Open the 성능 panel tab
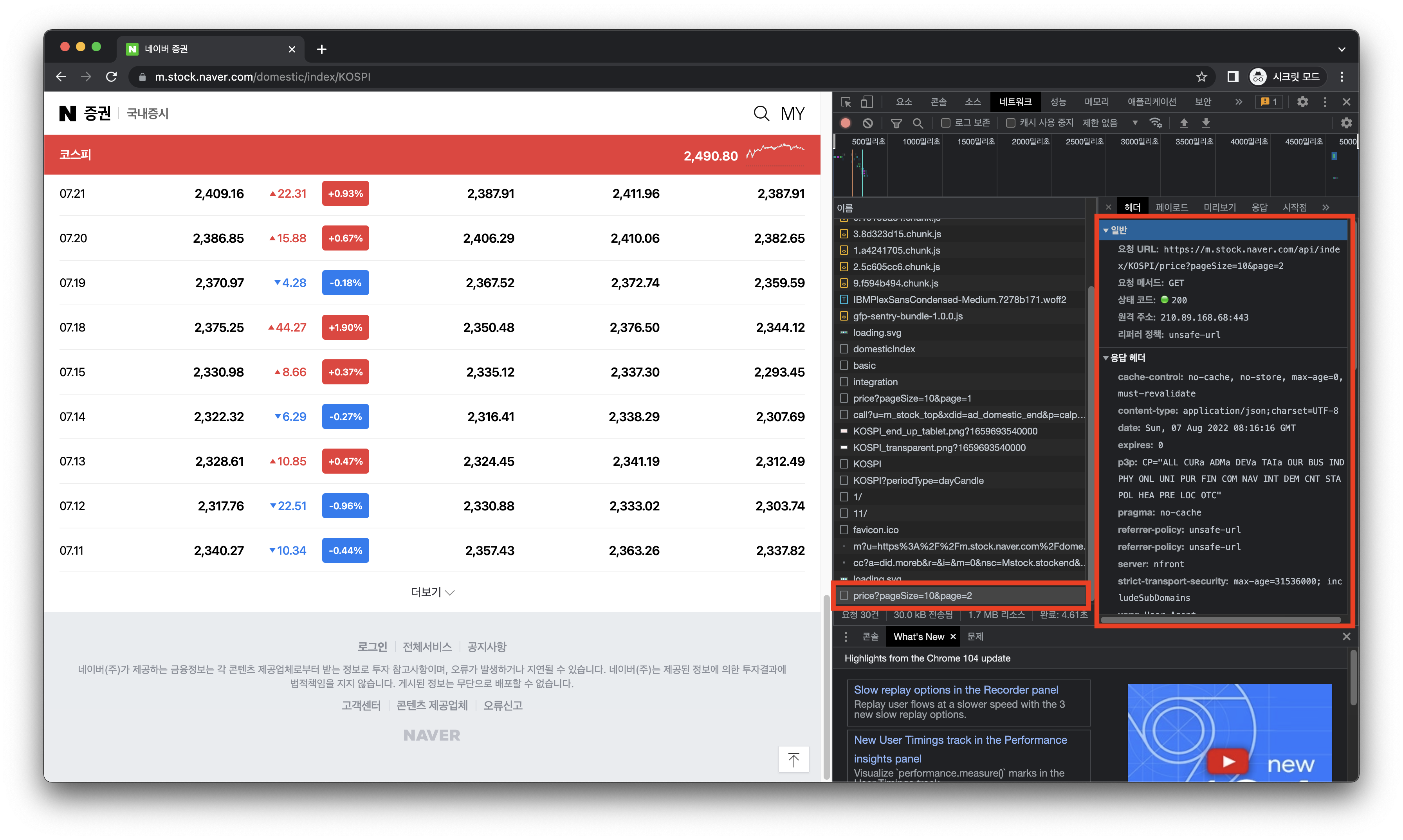This screenshot has height=840, width=1403. [1059, 102]
